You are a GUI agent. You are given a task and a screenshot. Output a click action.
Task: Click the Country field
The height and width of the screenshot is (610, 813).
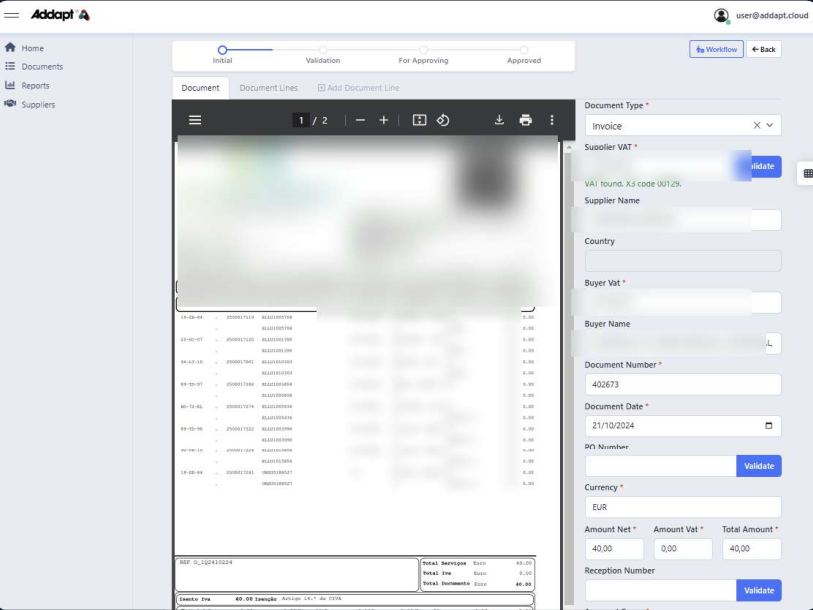coord(683,261)
